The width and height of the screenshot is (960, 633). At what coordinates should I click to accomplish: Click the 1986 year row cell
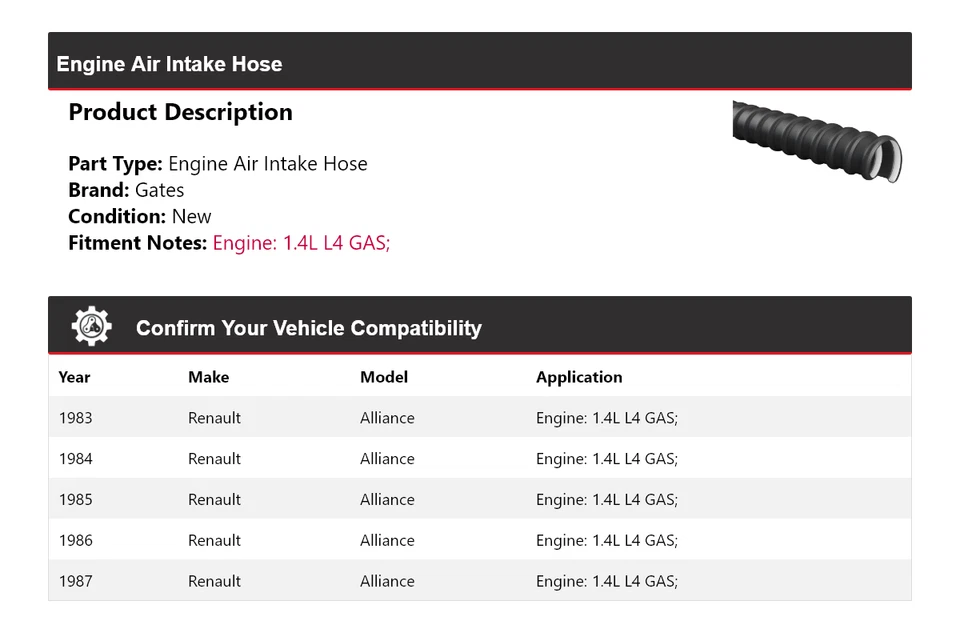pyautogui.click(x=75, y=541)
